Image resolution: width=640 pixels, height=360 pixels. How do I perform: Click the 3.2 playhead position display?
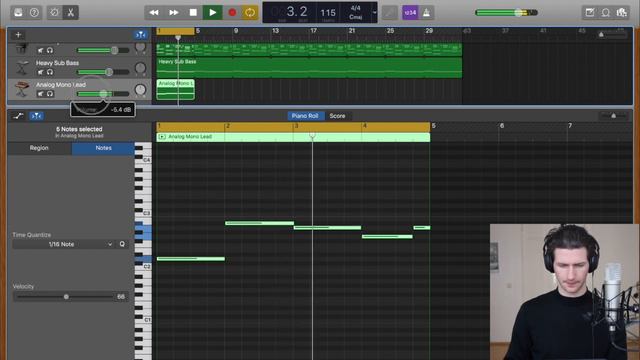(x=297, y=11)
